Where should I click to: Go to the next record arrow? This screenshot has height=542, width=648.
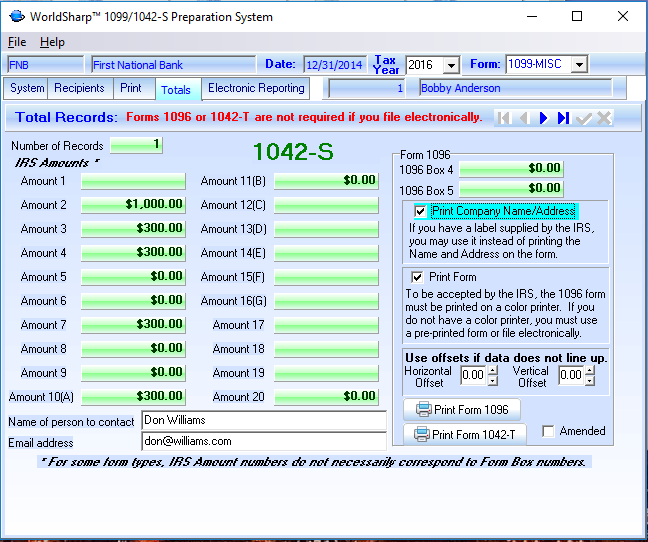point(543,118)
